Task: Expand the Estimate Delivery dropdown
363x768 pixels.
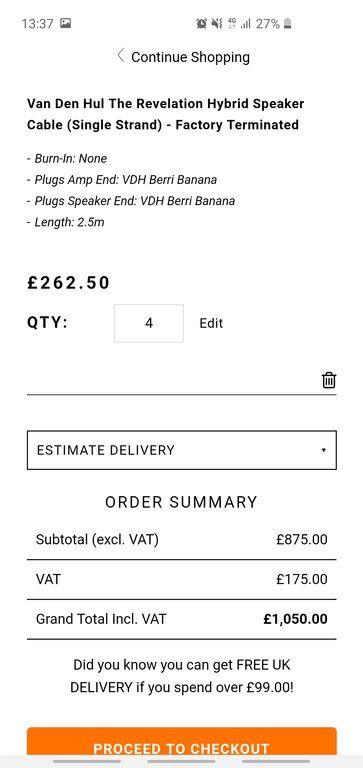Action: tap(182, 450)
